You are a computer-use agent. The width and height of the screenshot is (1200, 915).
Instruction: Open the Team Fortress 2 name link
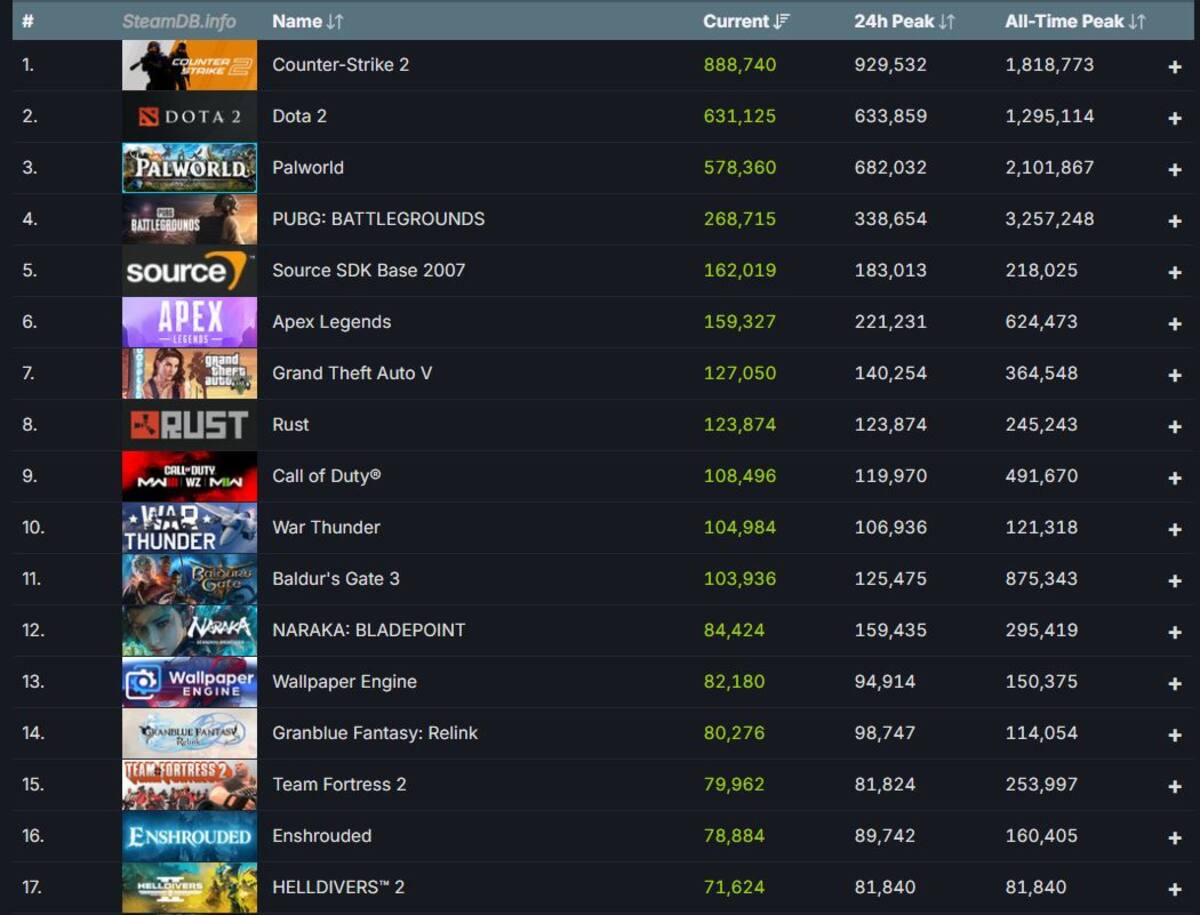[x=339, y=785]
